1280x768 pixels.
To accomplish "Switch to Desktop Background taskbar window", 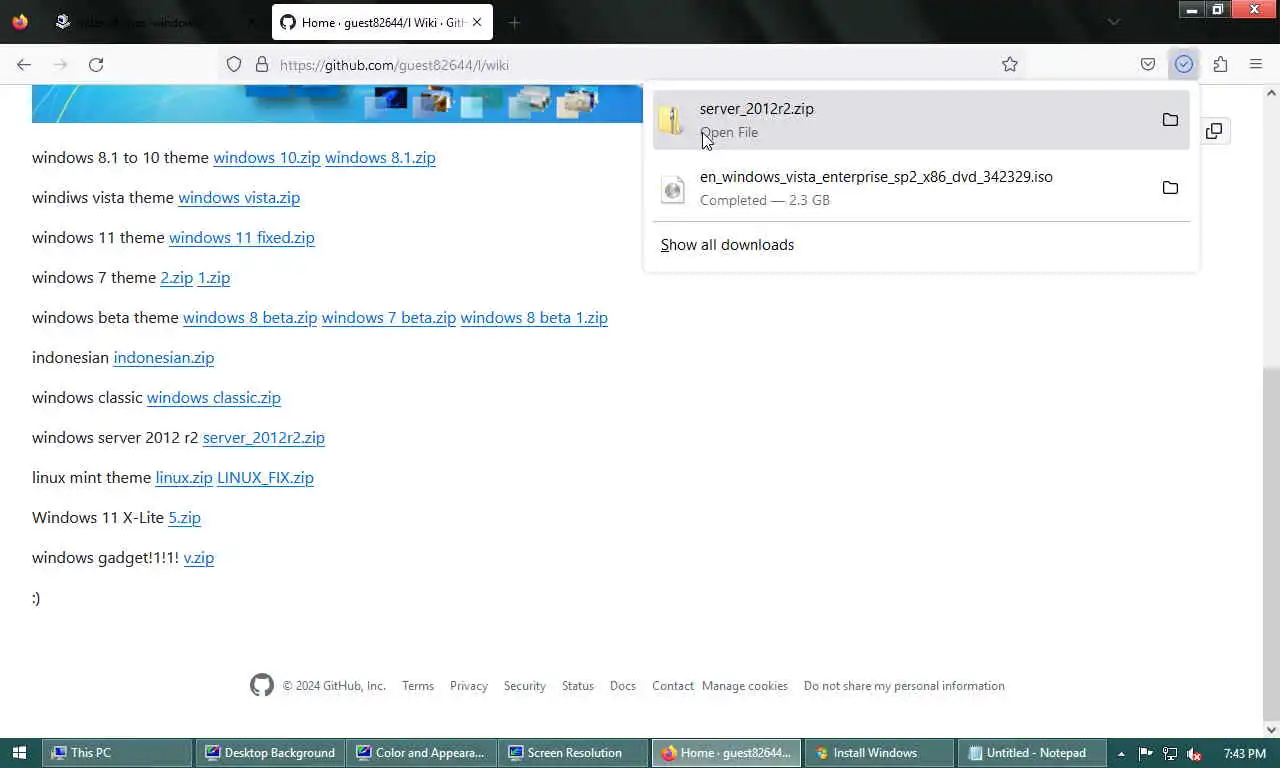I will tap(270, 753).
